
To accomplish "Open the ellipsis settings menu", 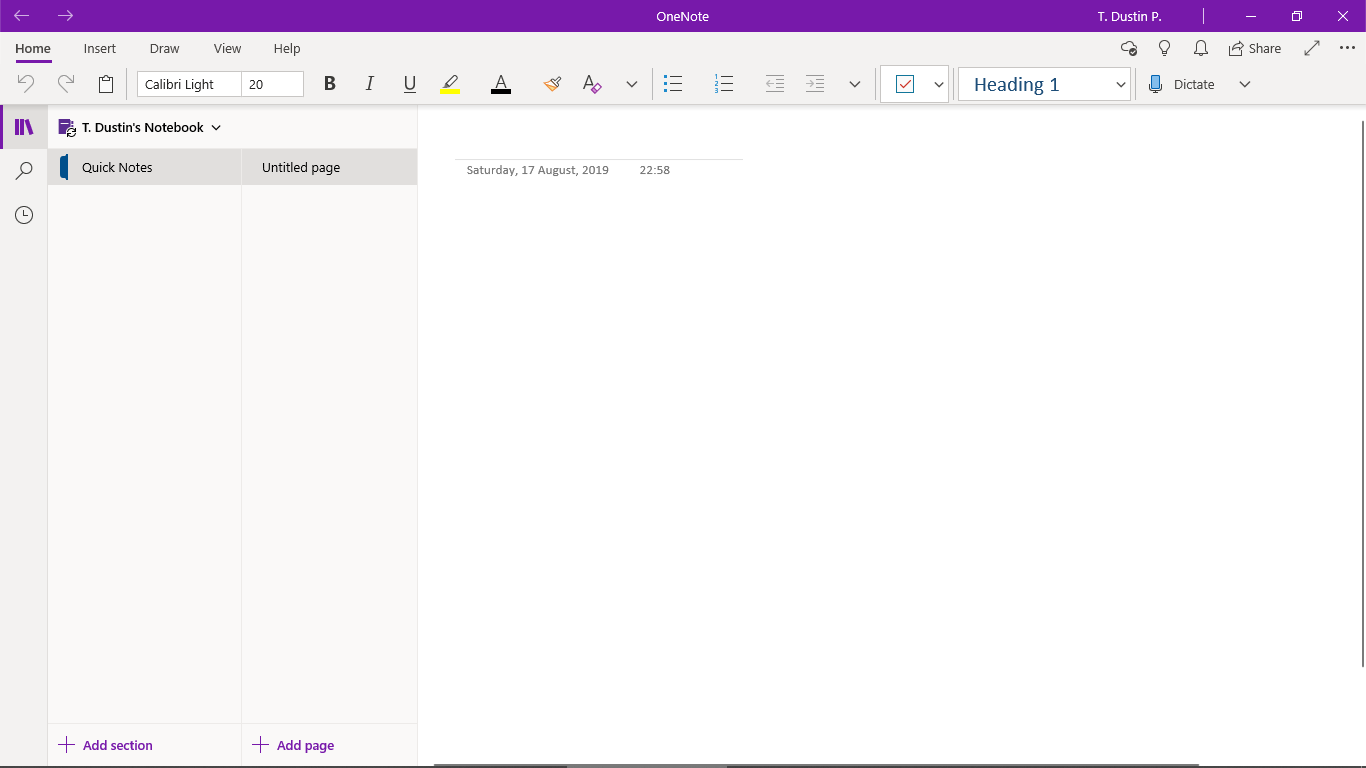I will tap(1347, 48).
